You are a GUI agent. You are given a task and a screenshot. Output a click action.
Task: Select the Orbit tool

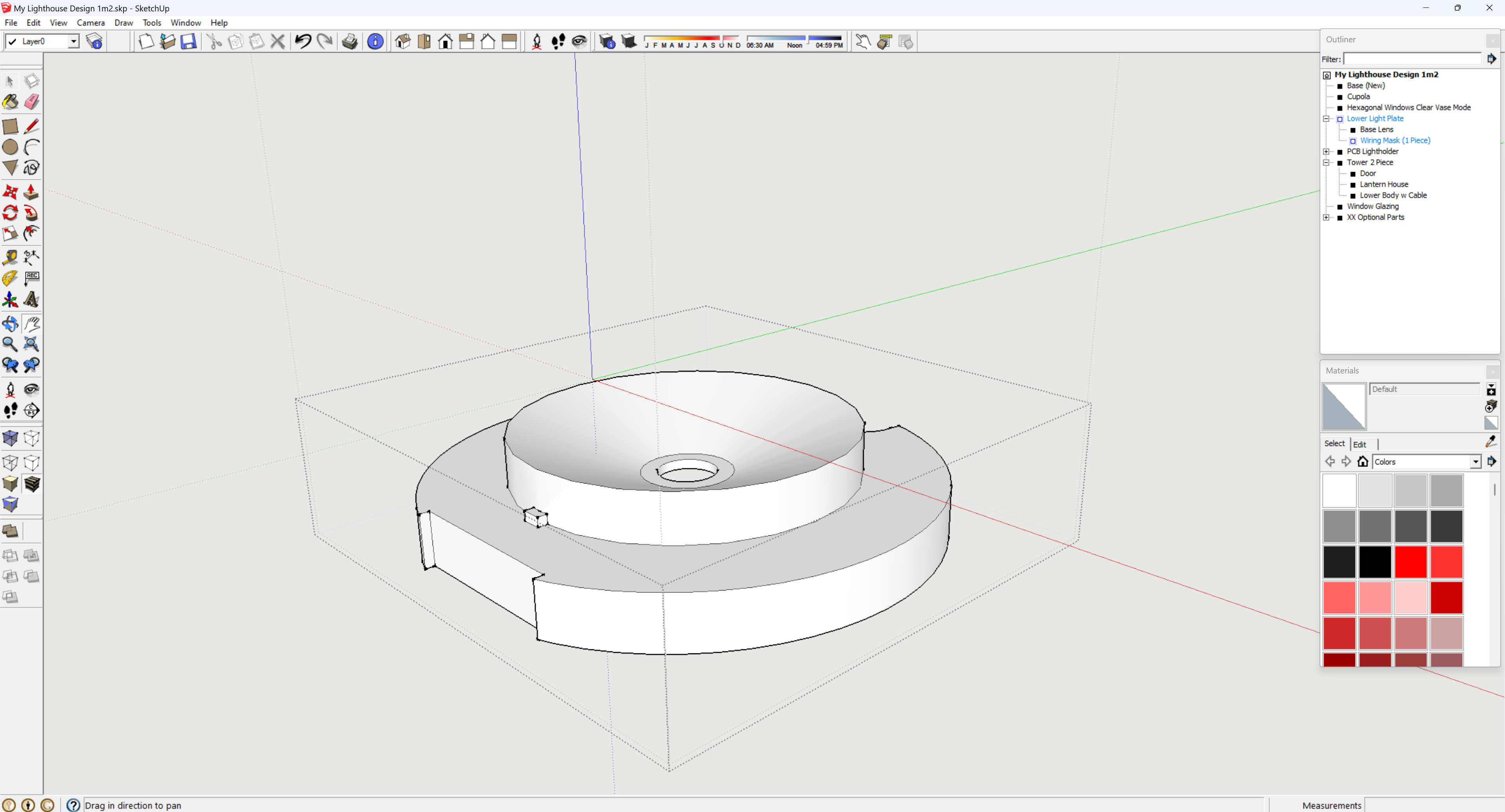[10, 323]
